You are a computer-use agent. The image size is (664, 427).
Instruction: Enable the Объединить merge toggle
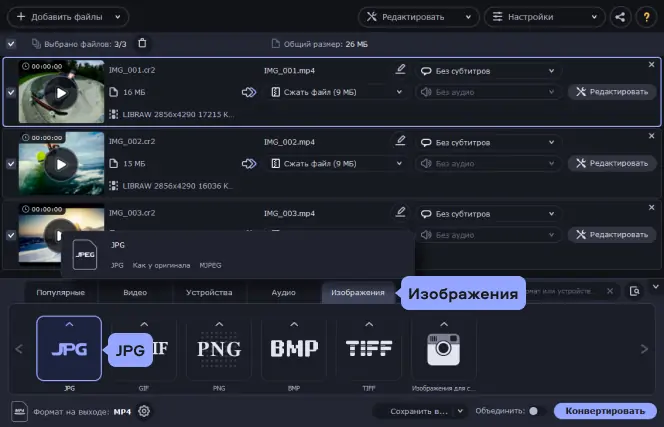533,411
